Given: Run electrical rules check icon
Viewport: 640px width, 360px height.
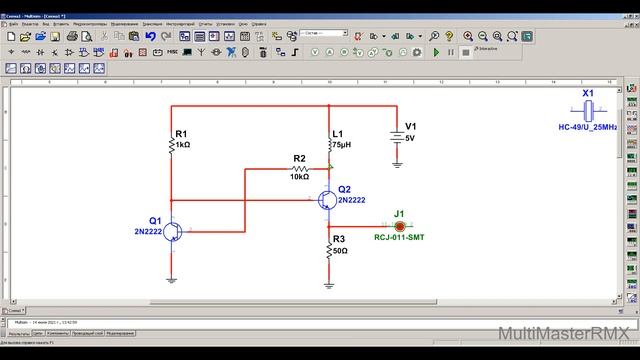Looking at the screenshot, I should 358,36.
